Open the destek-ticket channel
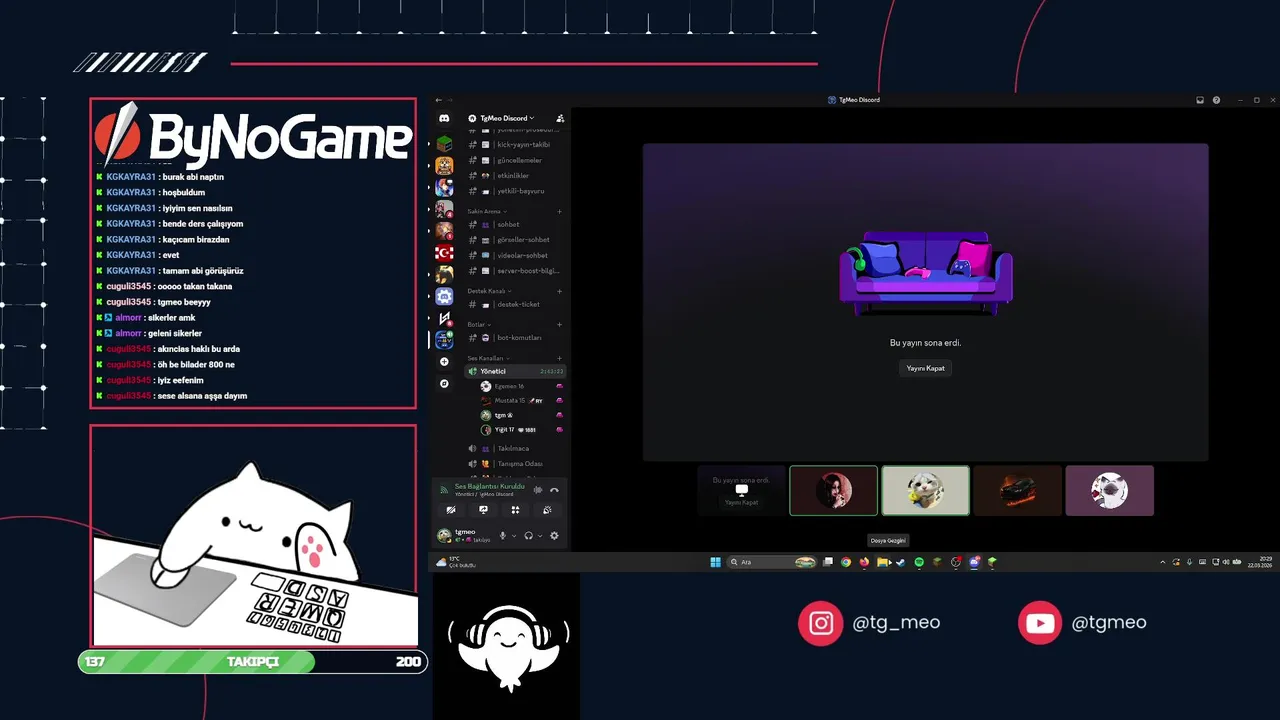 516,304
